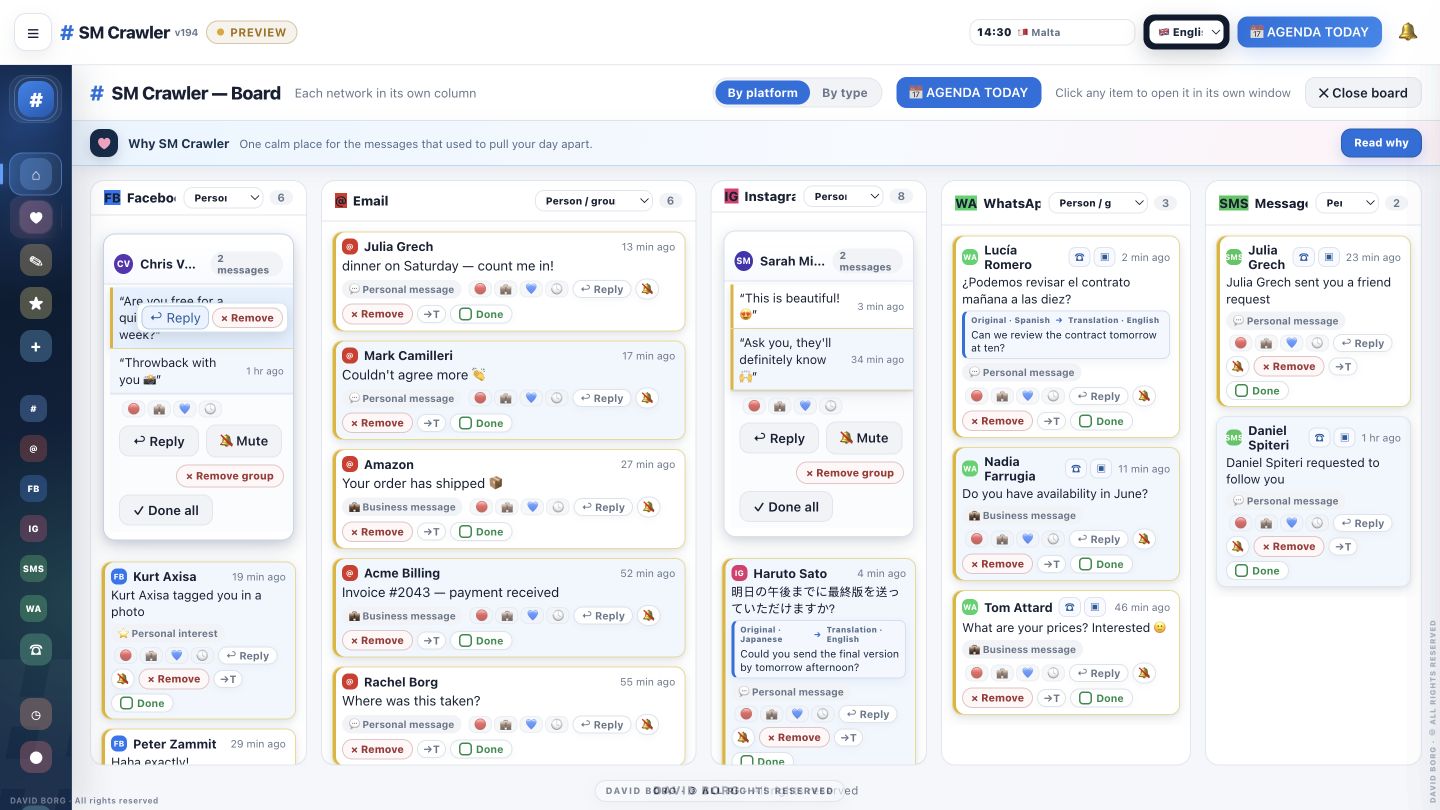This screenshot has height=810, width=1440.
Task: Tick Done on Daniel Spiteri's SMS card
Action: [x=1257, y=571]
